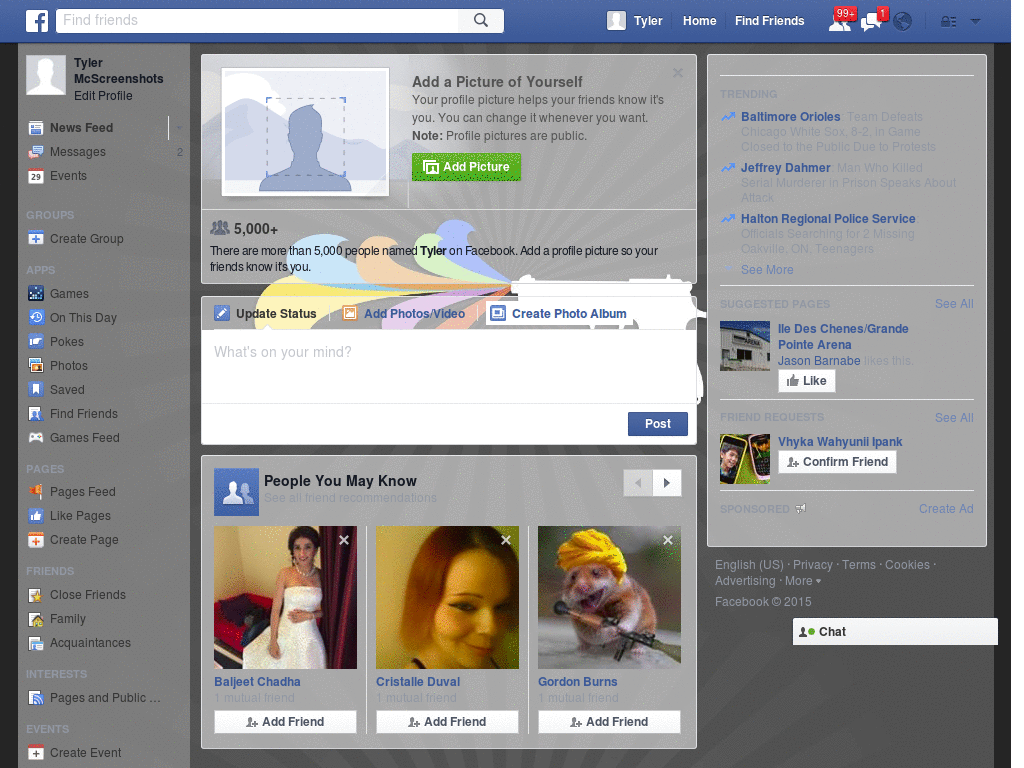Dismiss Add a Picture of Yourself card

click(678, 73)
